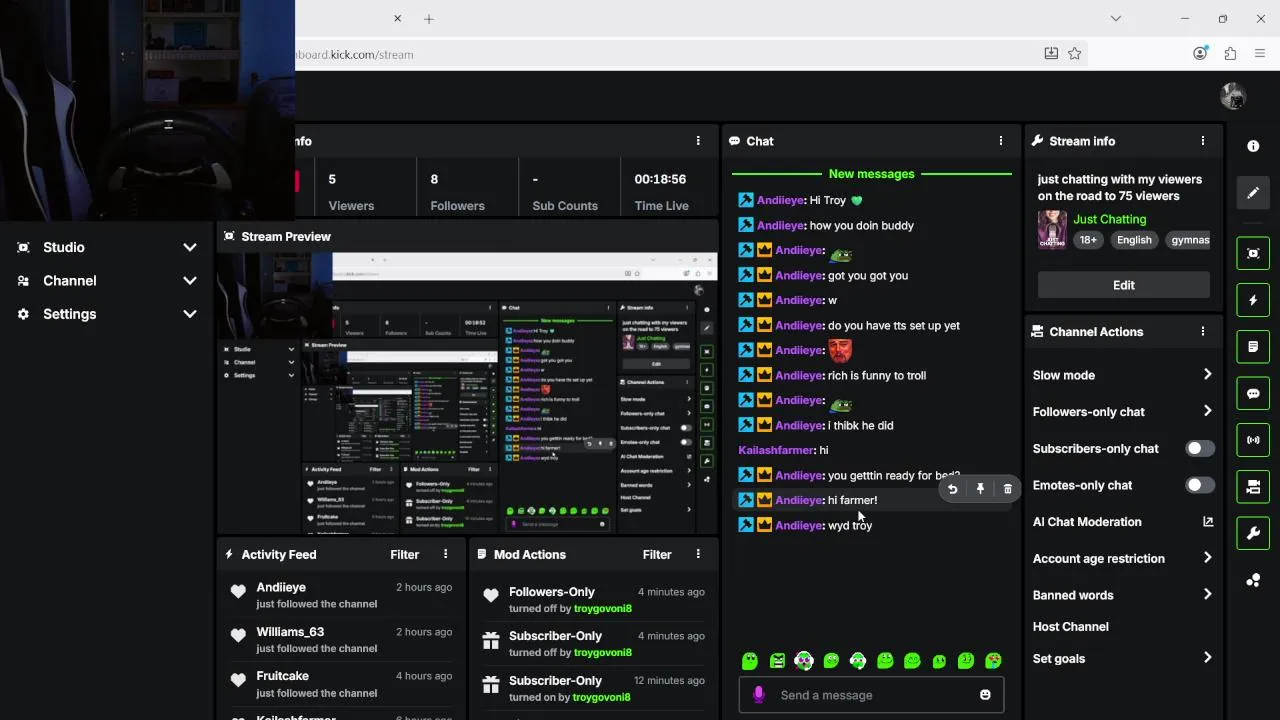Open the info icon in right sidebar
The width and height of the screenshot is (1280, 720).
point(1253,146)
